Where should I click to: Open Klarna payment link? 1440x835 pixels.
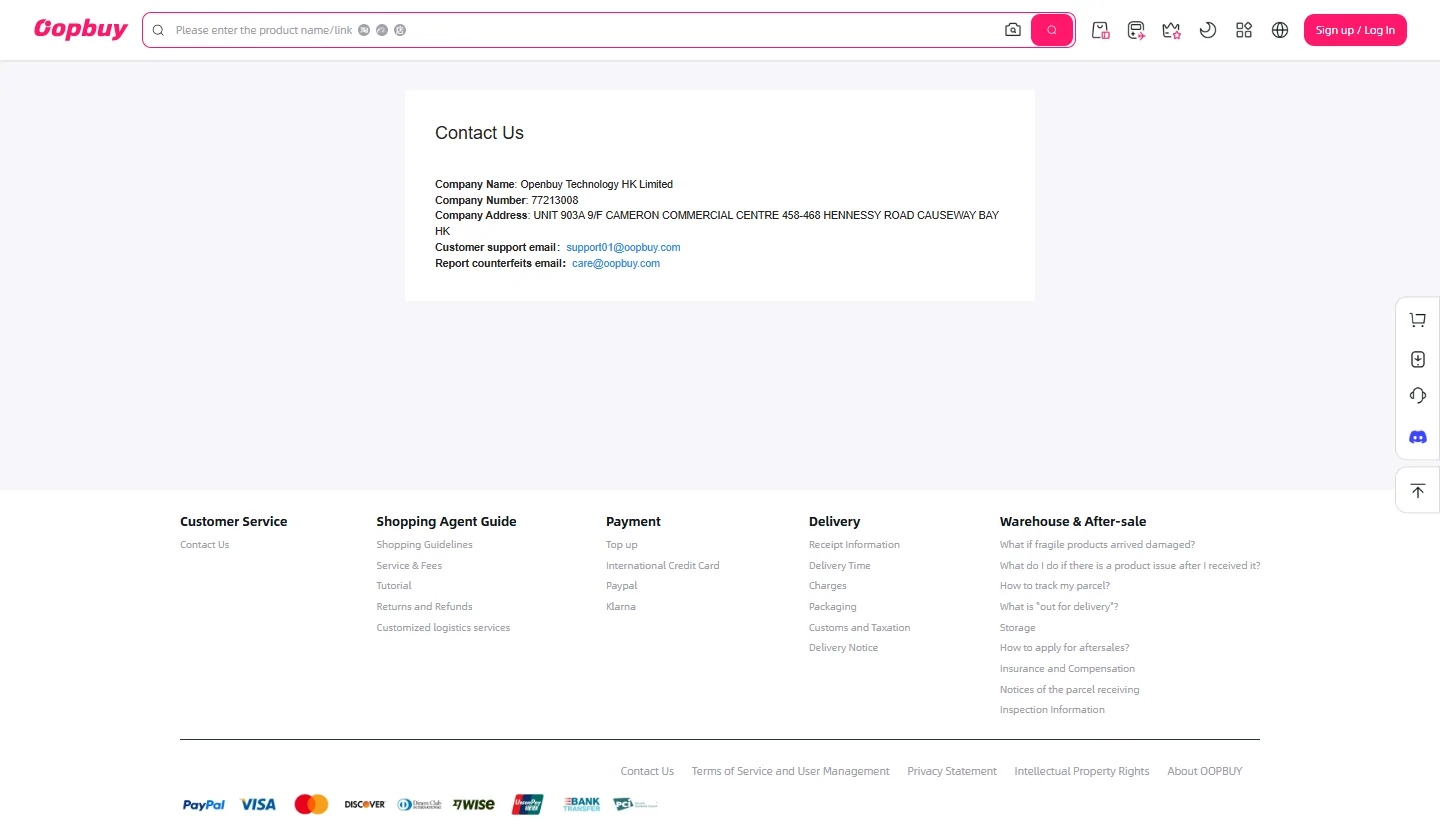[x=621, y=607]
